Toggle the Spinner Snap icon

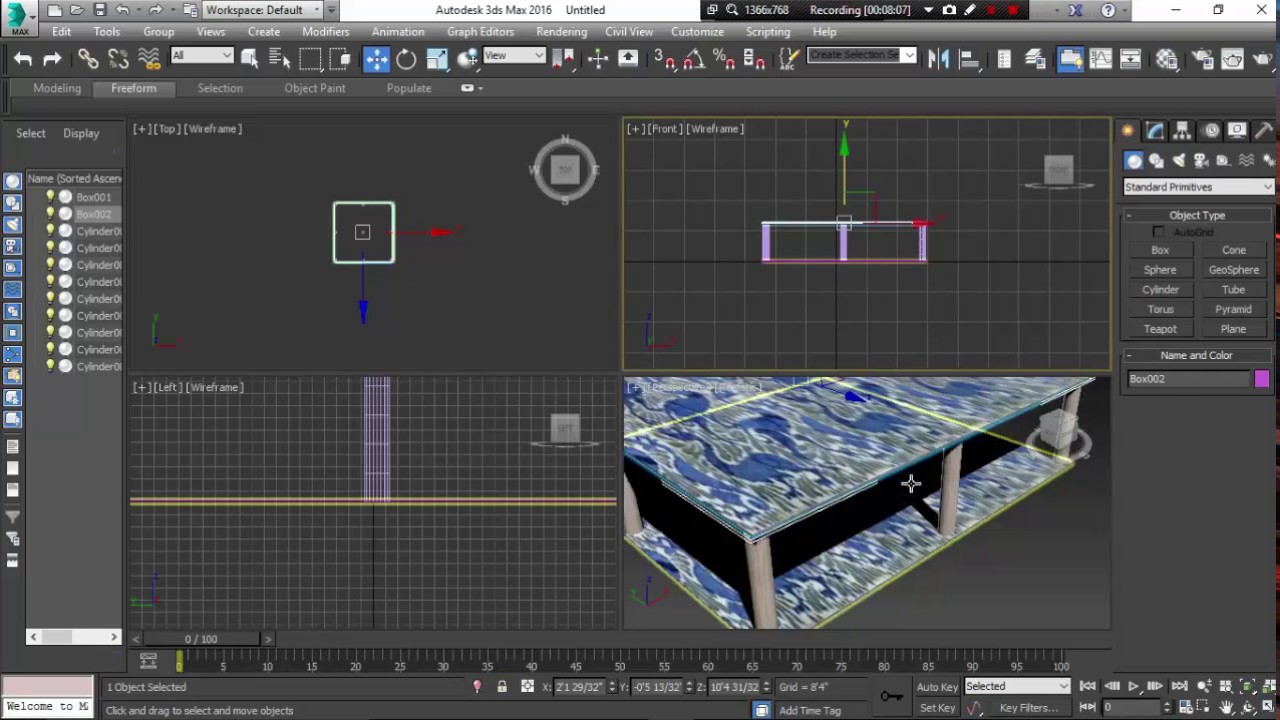755,59
